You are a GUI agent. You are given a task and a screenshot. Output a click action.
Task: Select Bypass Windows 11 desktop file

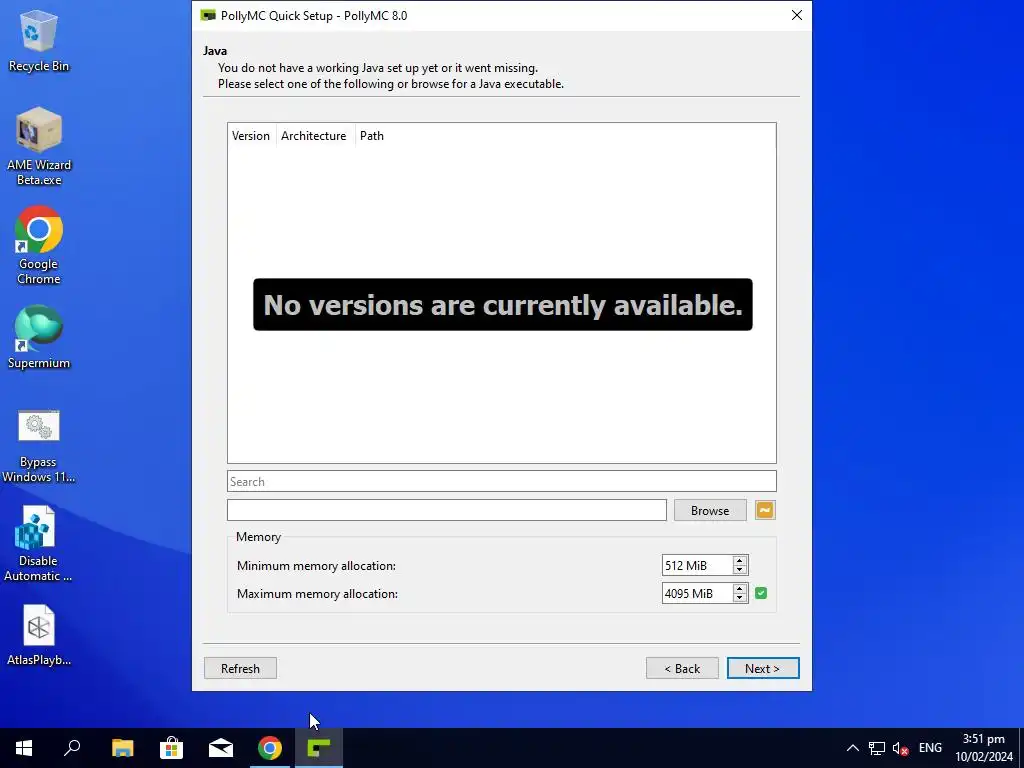click(x=39, y=447)
